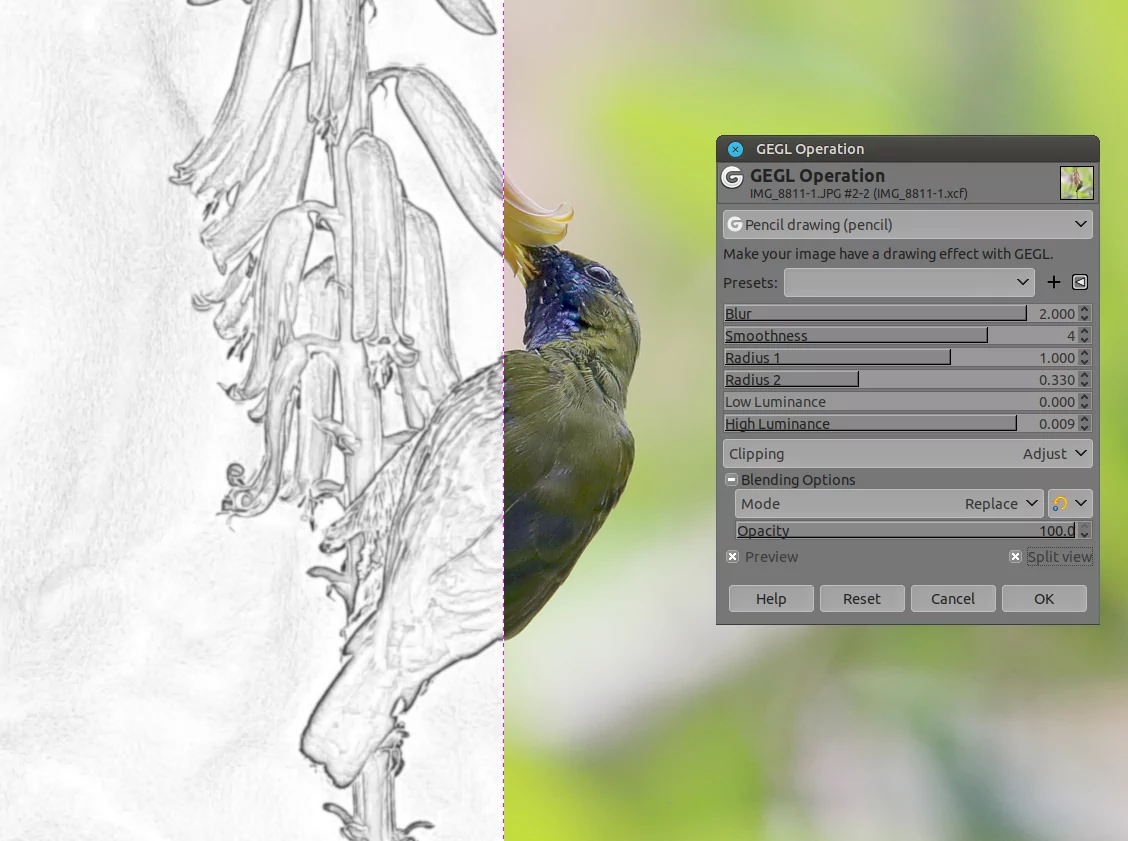This screenshot has width=1128, height=841.
Task: Click the Blur value stepper arrows
Action: 1085,314
